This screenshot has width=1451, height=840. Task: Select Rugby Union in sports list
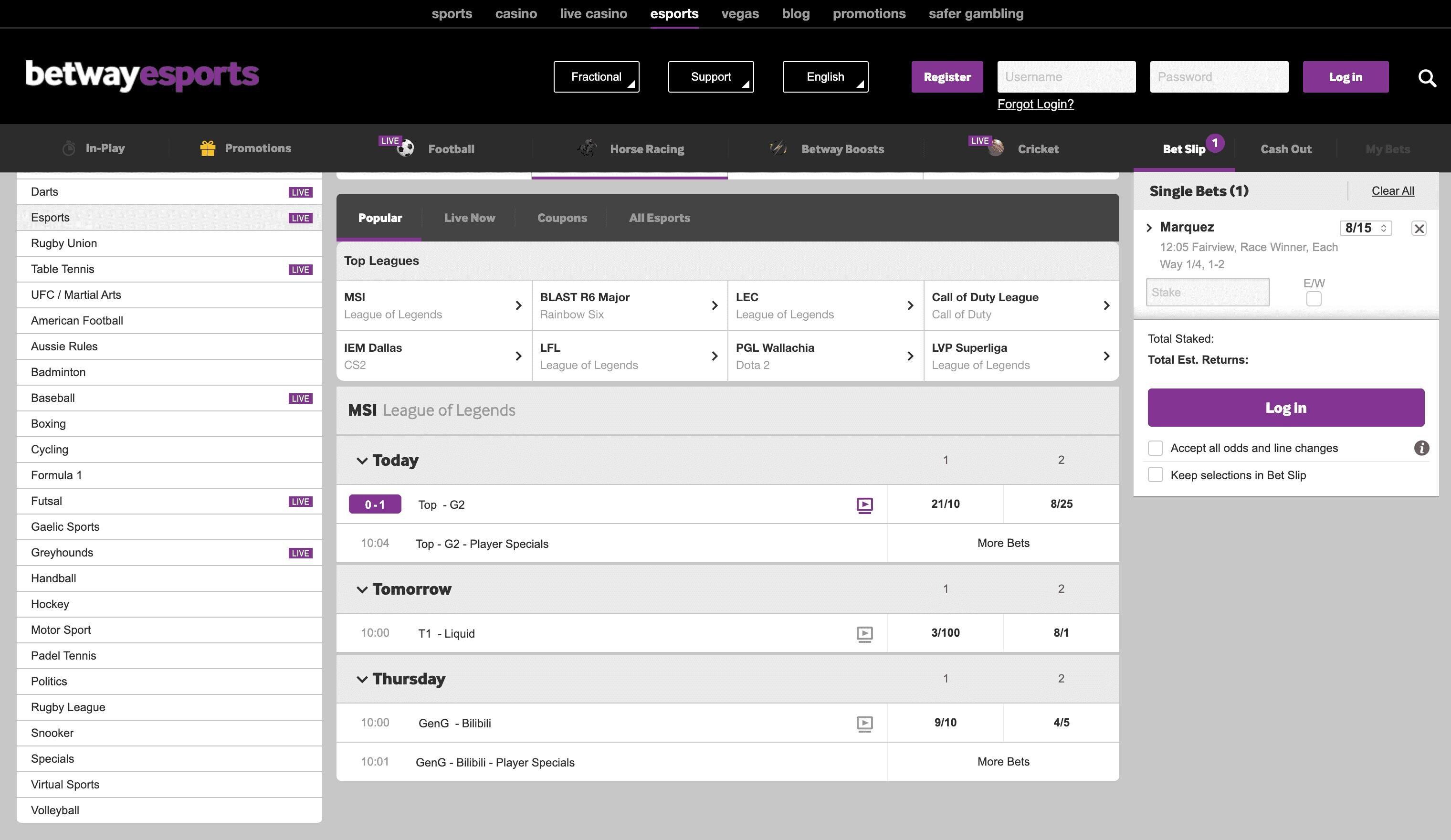(169, 243)
